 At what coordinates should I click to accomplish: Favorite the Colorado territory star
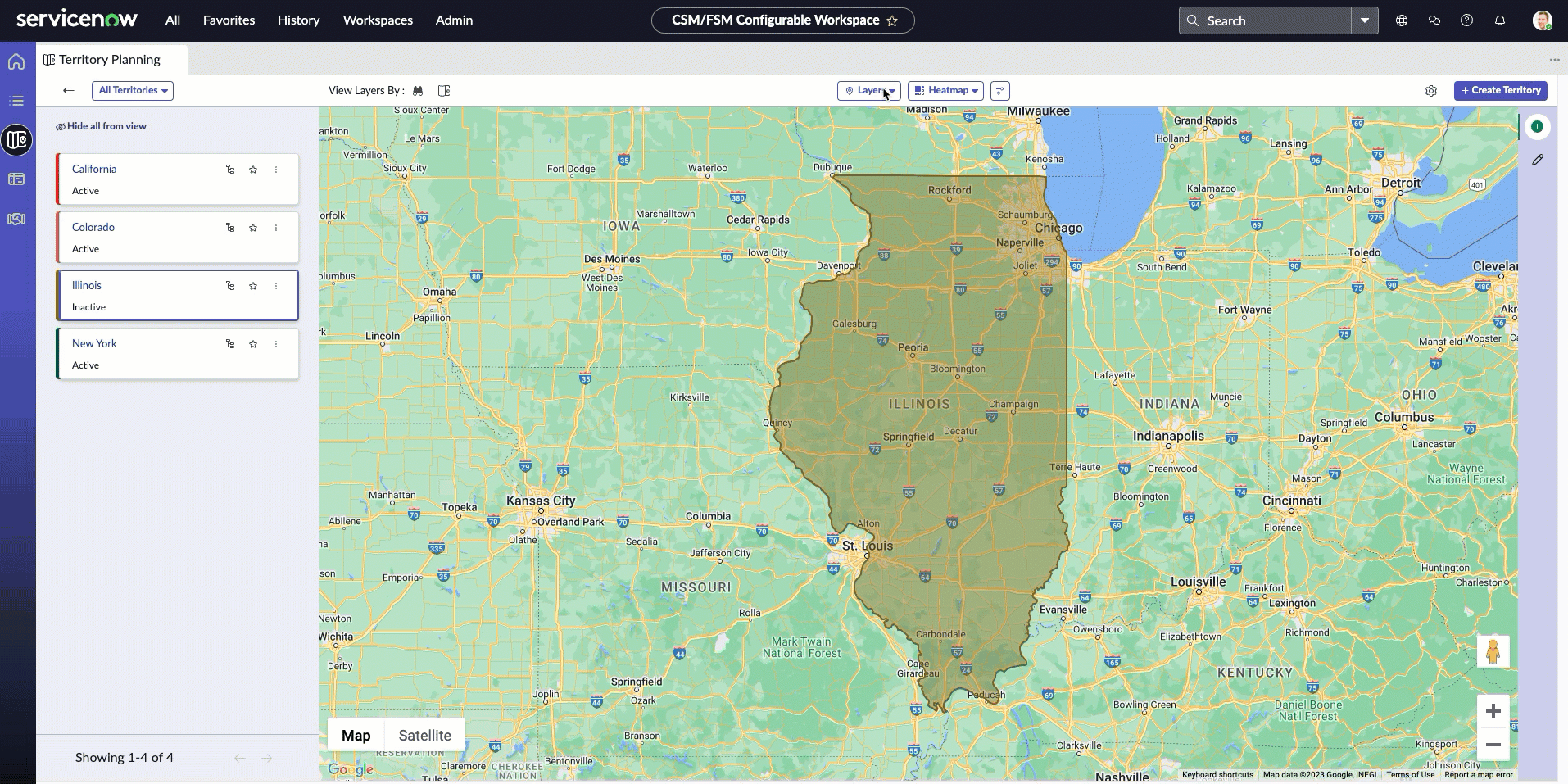tap(253, 228)
